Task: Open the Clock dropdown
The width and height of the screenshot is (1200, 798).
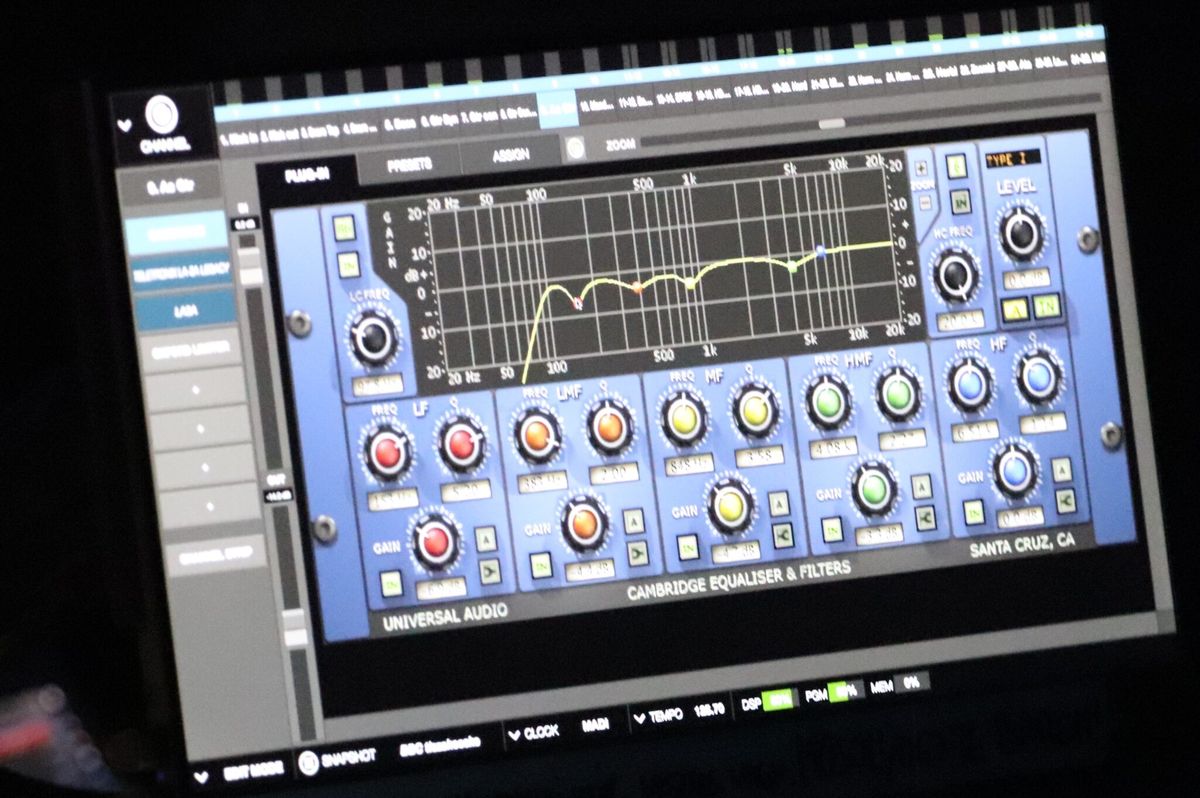Action: coord(533,732)
